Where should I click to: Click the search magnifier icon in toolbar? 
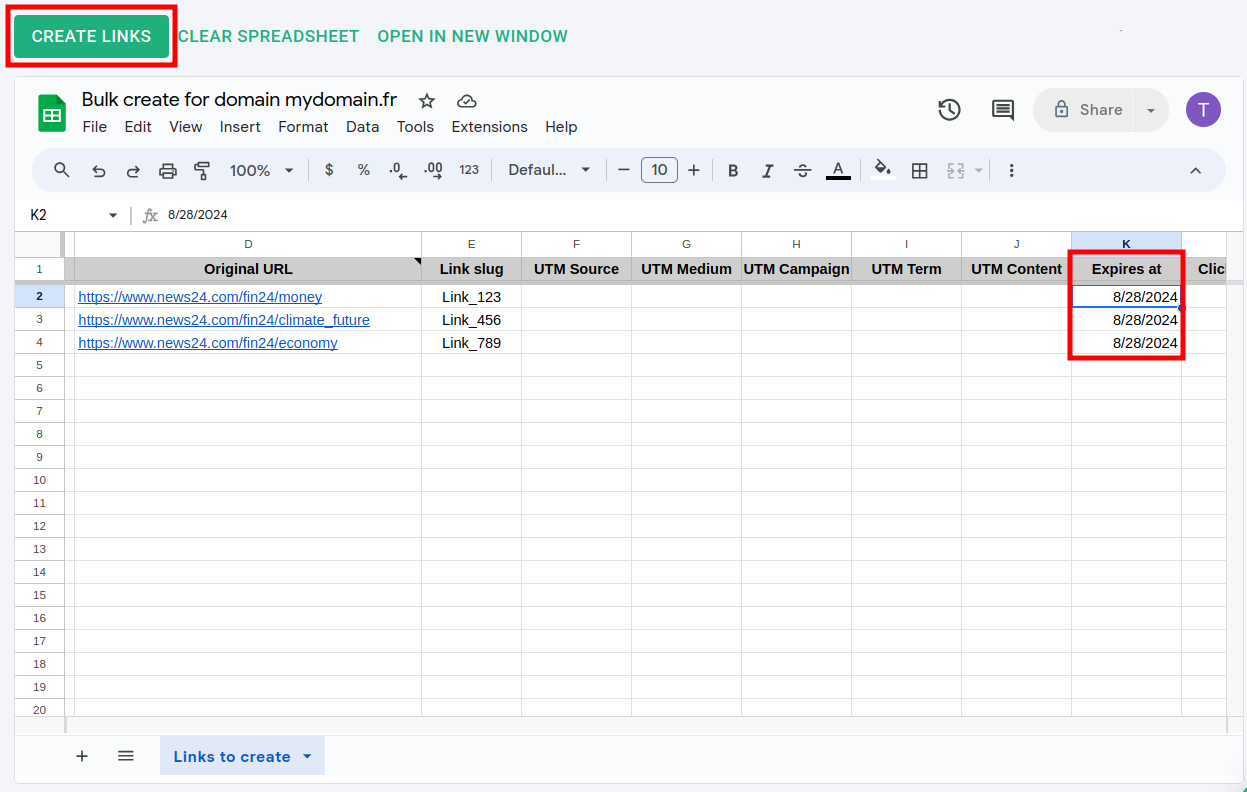[x=62, y=170]
